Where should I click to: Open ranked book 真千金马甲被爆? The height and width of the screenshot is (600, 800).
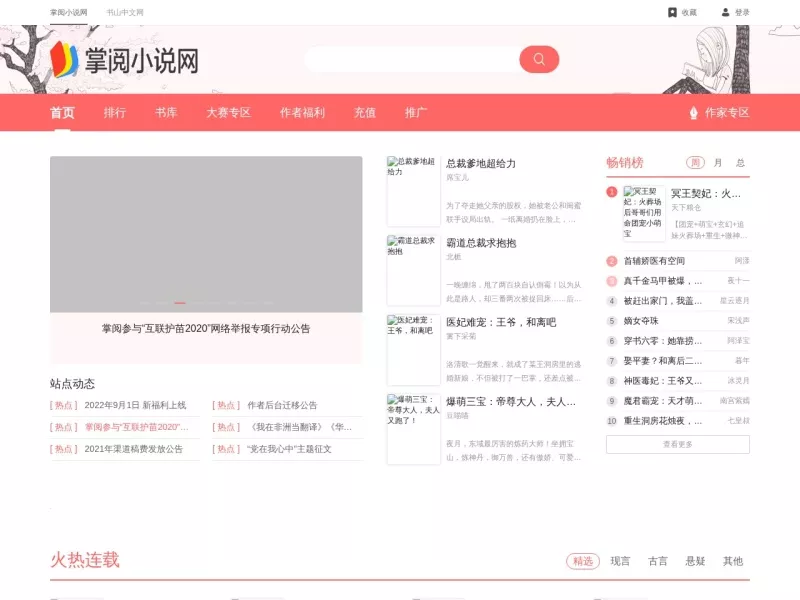663,281
